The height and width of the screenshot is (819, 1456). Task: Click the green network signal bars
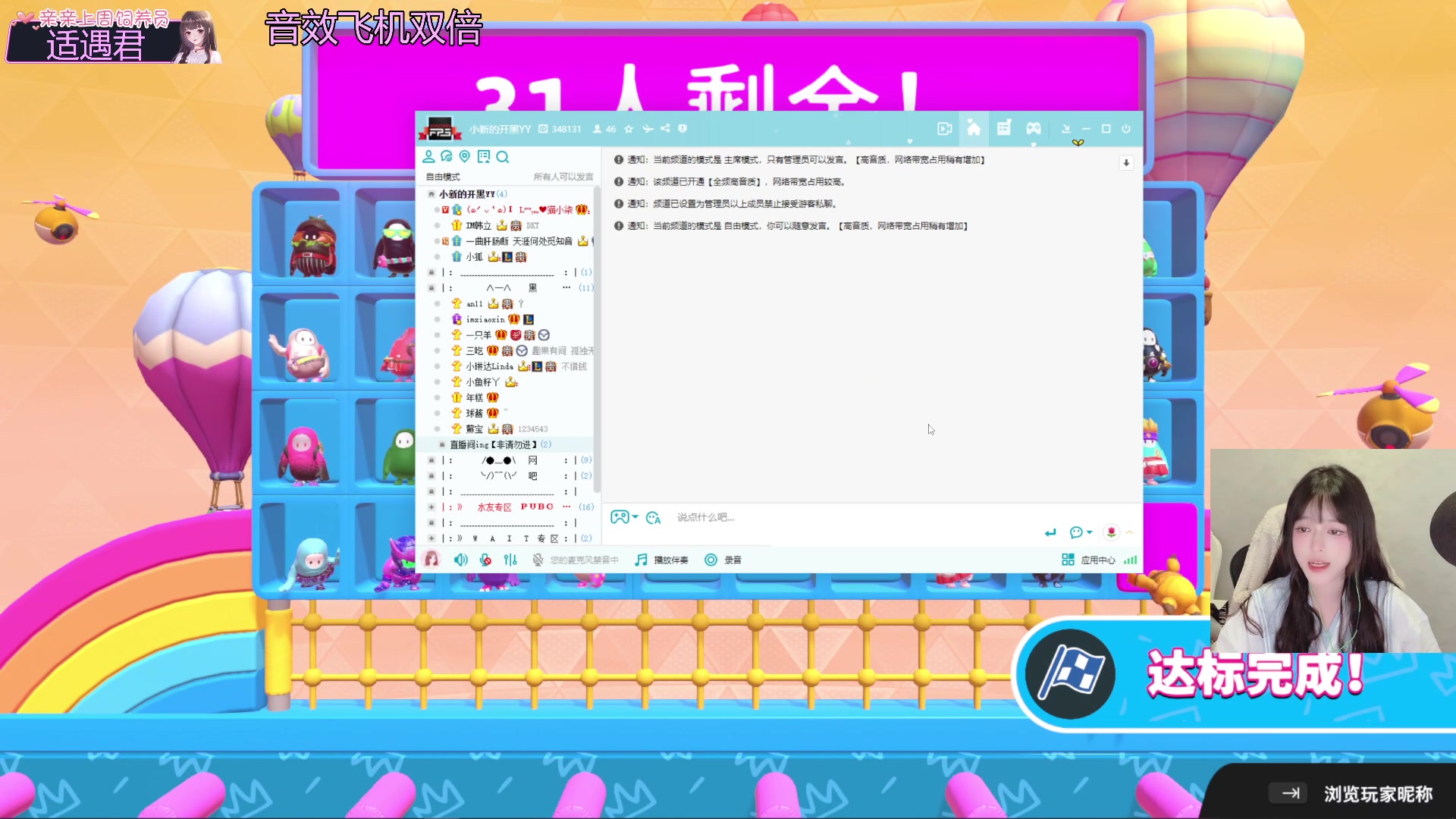click(x=1131, y=560)
